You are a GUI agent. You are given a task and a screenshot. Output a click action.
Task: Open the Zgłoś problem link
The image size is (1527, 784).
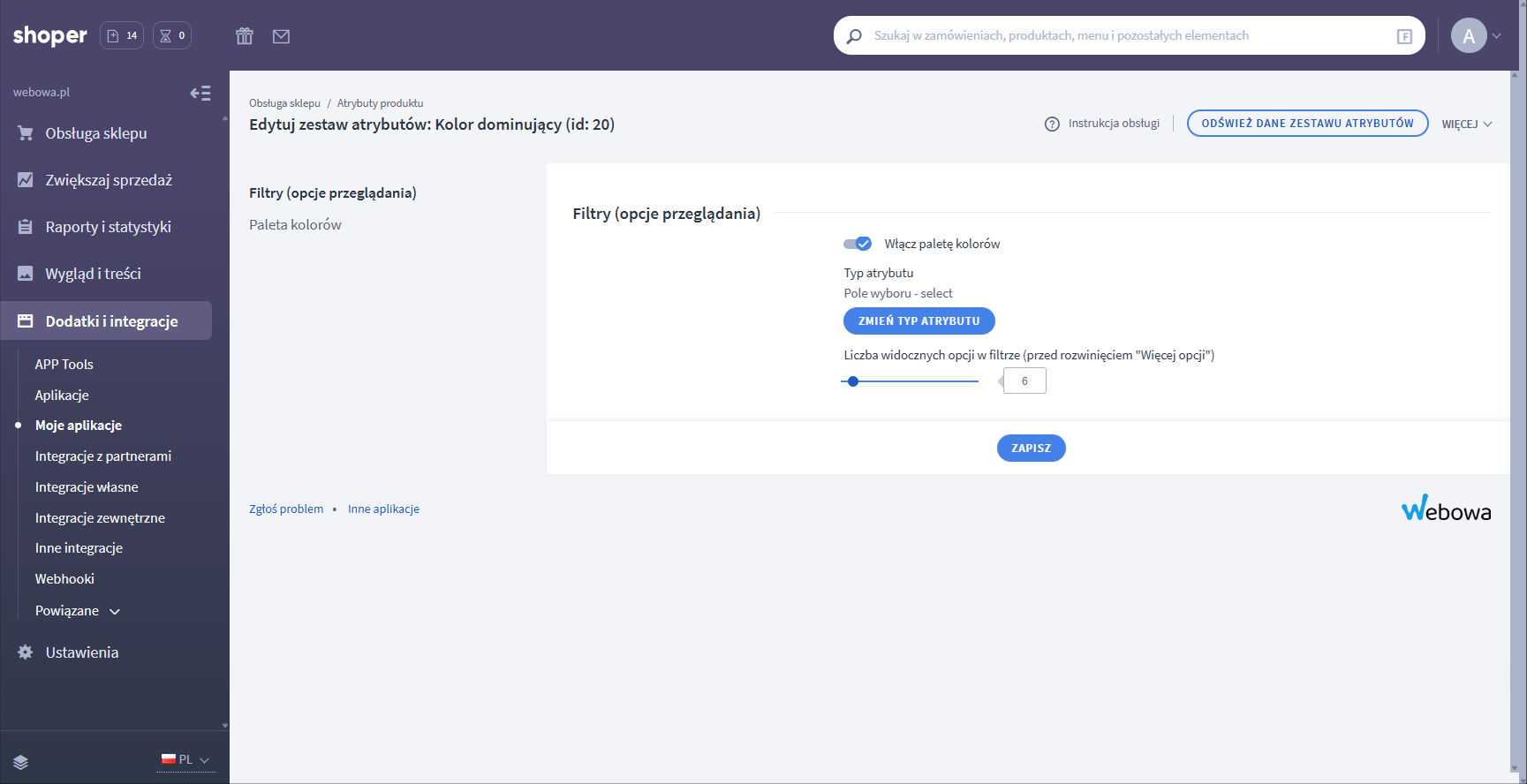(x=286, y=509)
